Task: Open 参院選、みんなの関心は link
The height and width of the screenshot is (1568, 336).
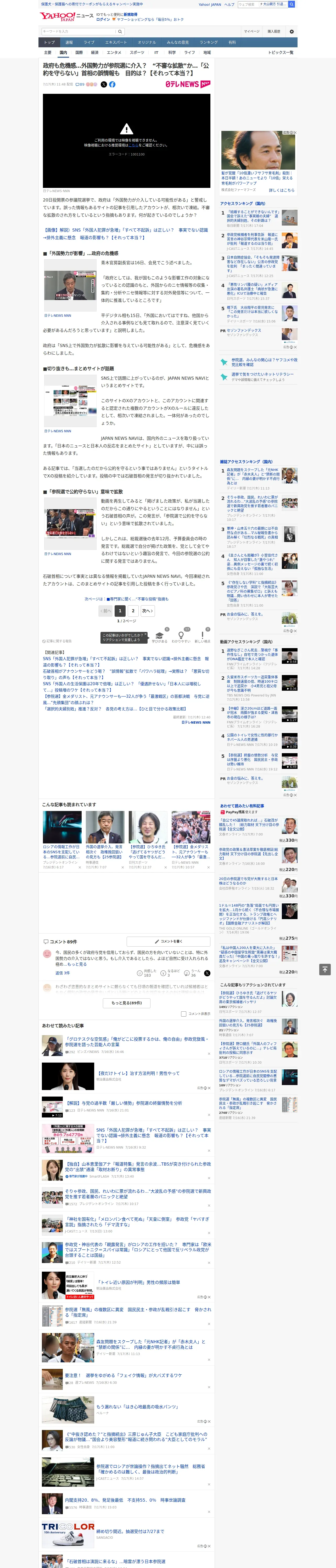Action: coord(264,362)
